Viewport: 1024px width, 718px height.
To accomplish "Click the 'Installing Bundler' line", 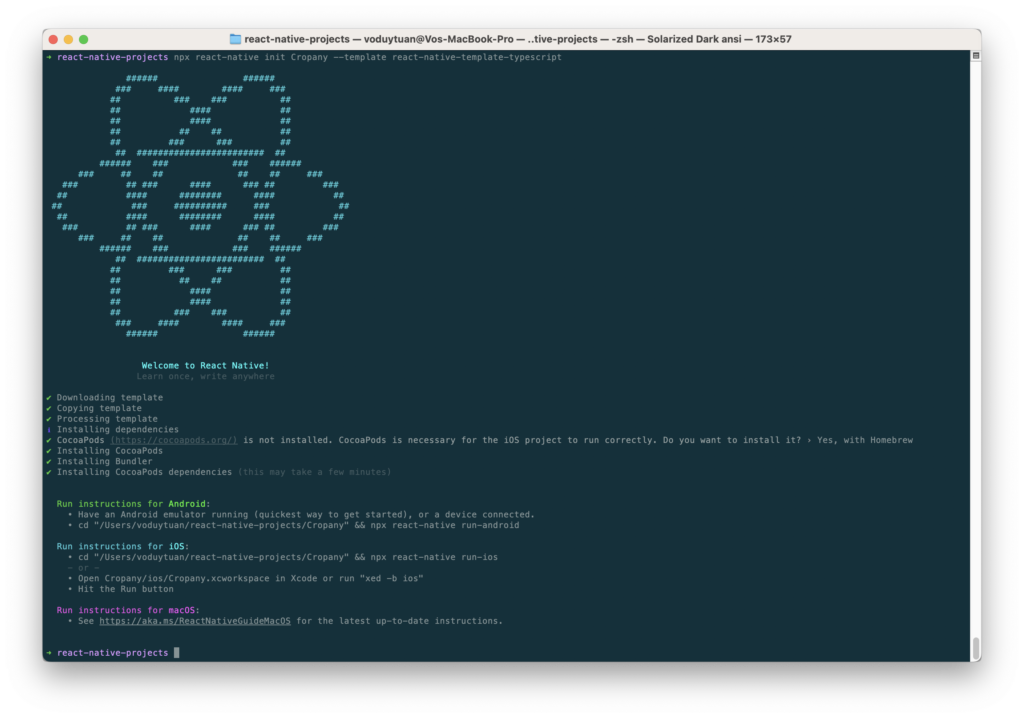I will [104, 461].
